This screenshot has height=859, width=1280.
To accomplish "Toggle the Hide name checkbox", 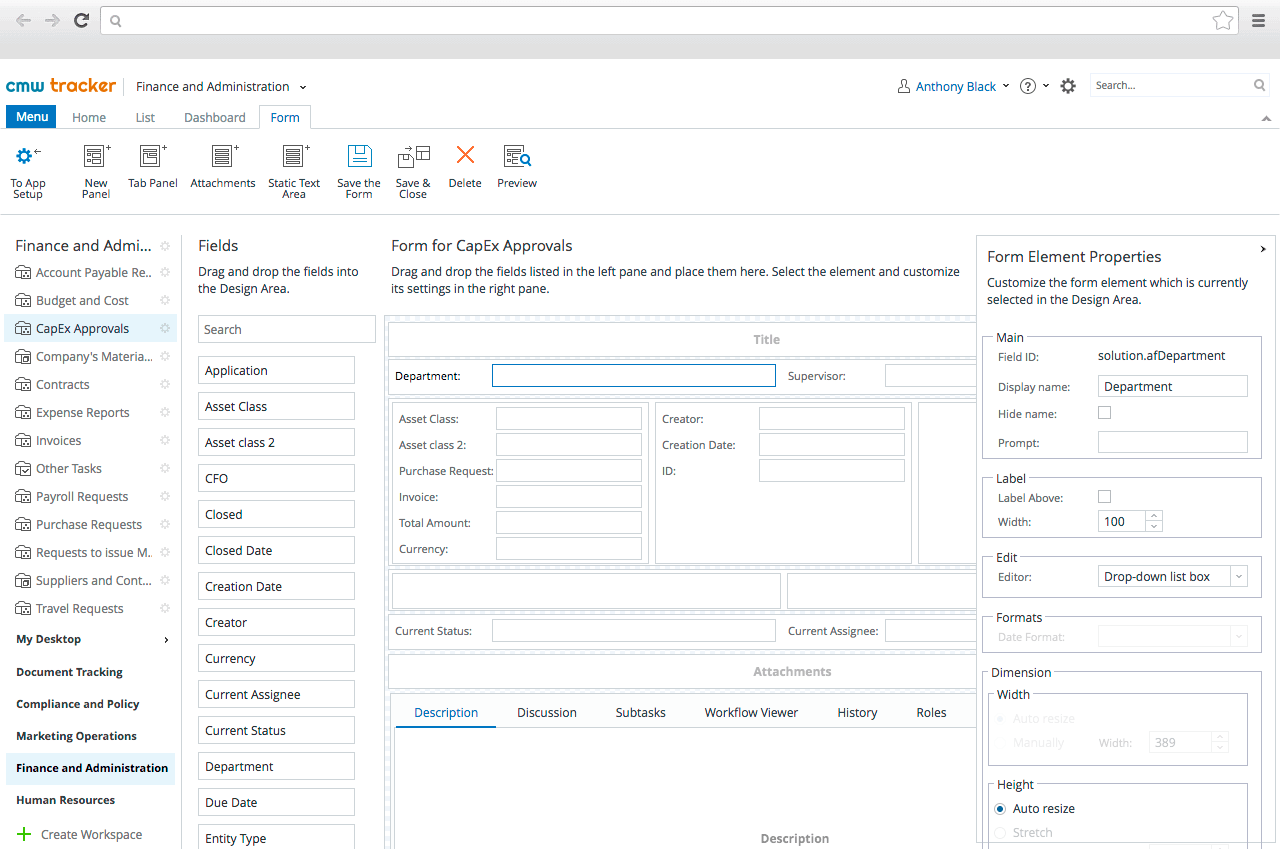I will [1104, 412].
